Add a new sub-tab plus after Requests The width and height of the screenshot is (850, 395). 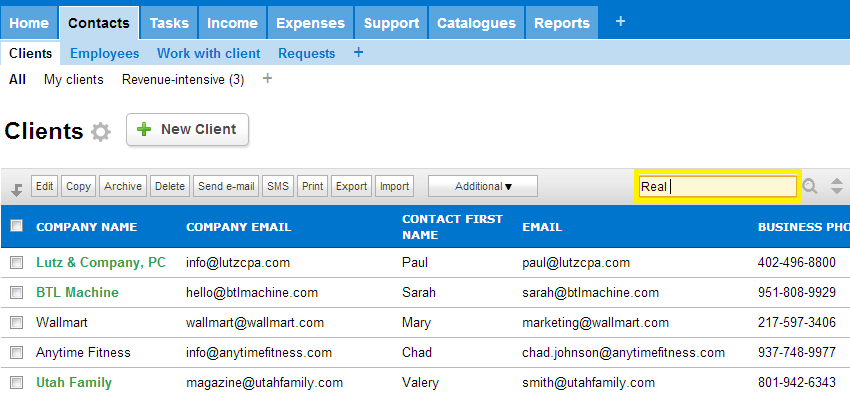coord(358,53)
